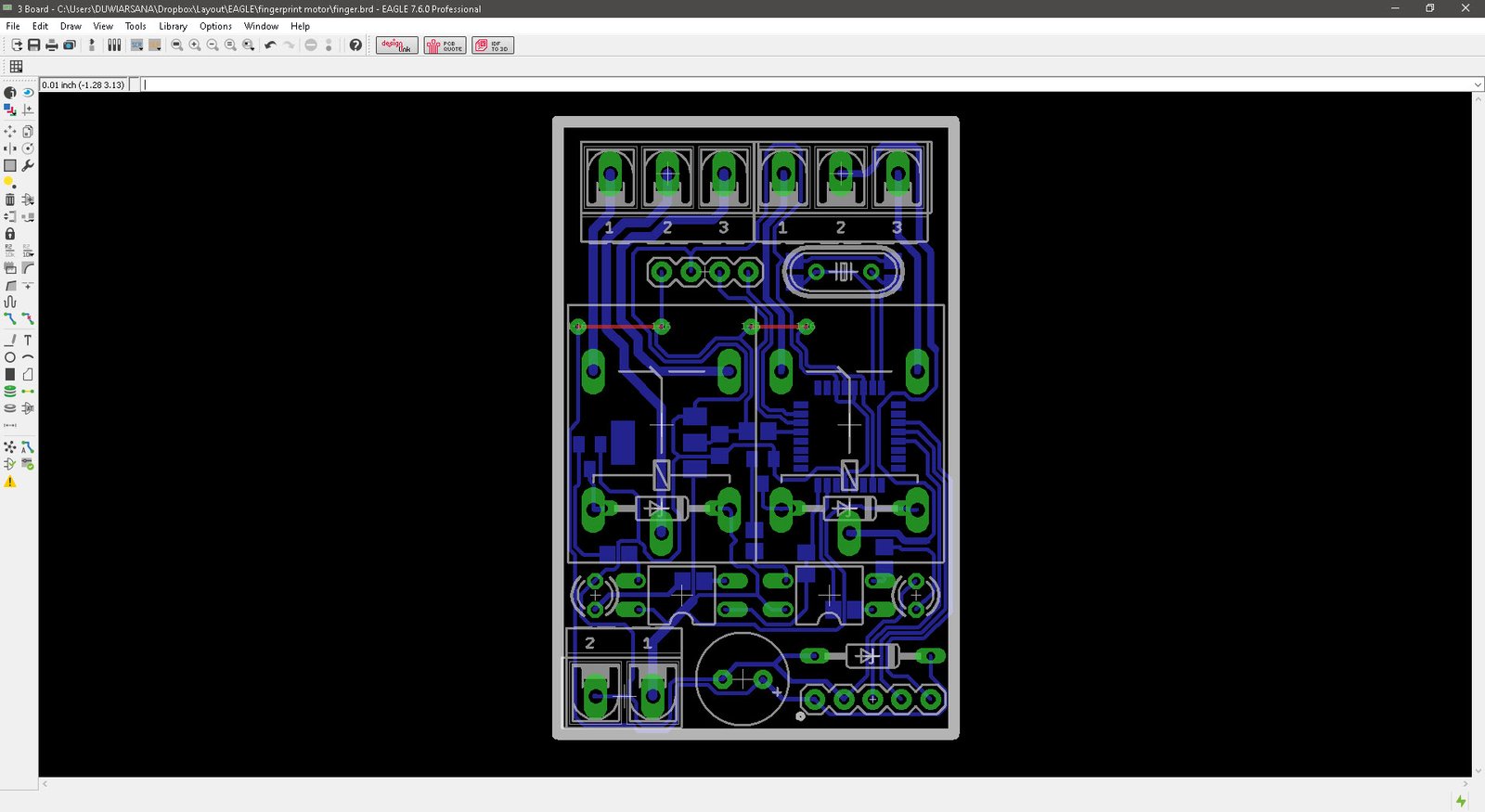The width and height of the screenshot is (1485, 812).
Task: Open the Help menu
Action: click(300, 26)
